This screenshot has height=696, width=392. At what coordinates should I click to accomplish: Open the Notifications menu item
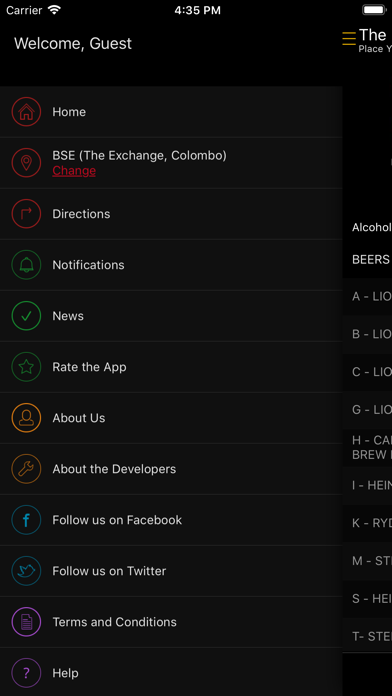click(171, 265)
